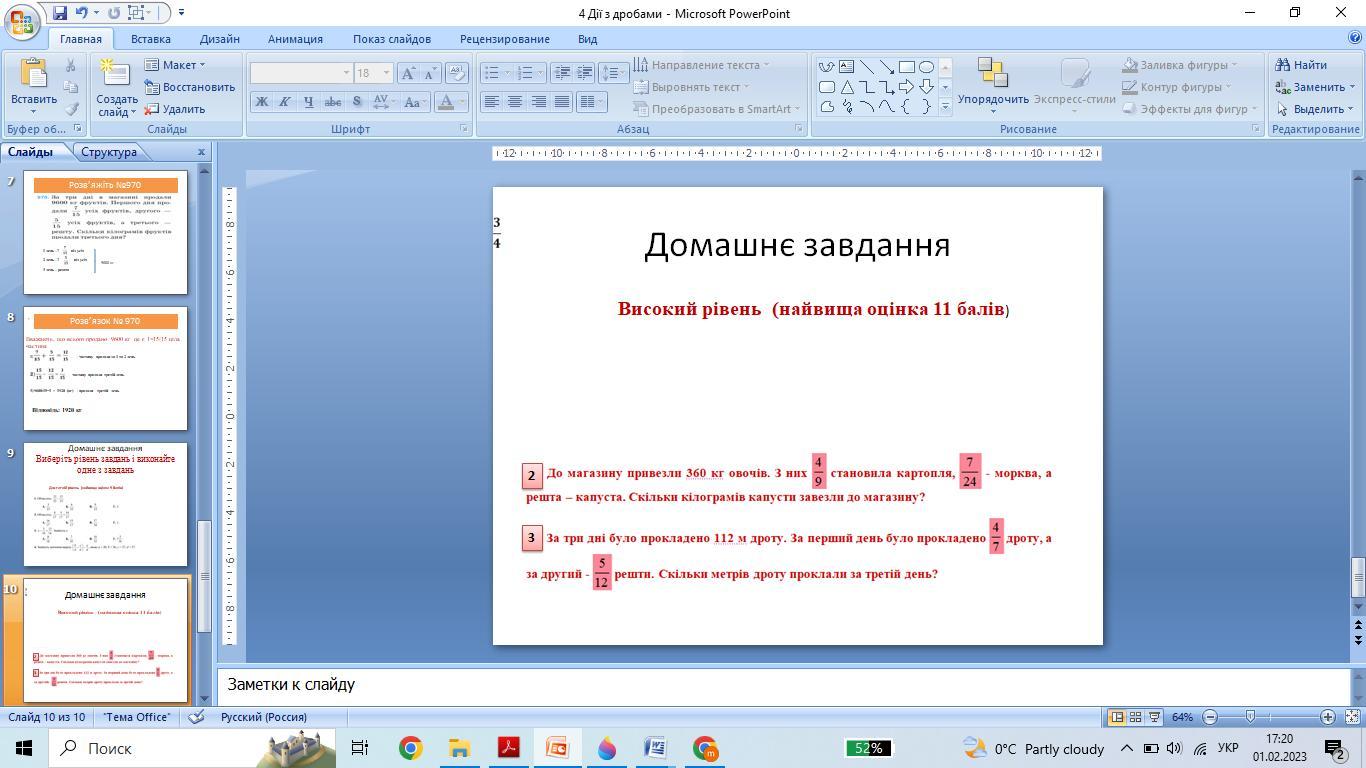This screenshot has height=768, width=1366.
Task: Click the Создать слайд icon
Action: point(116,75)
